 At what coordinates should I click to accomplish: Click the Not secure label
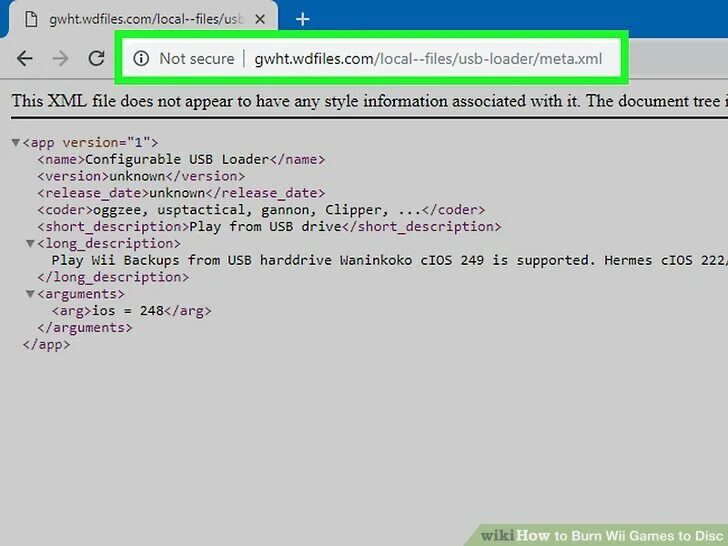pos(197,58)
